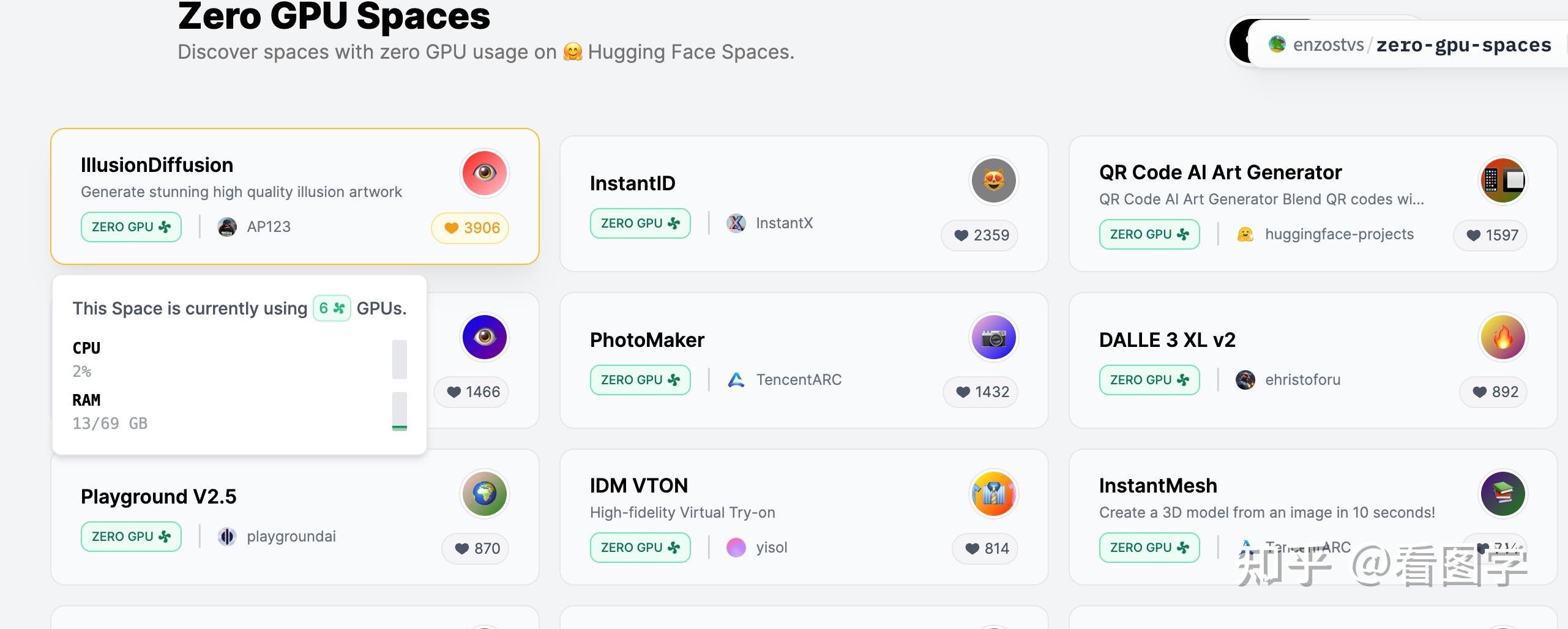Click the PhotoMaker camera icon
The image size is (1568, 629).
pos(993,337)
